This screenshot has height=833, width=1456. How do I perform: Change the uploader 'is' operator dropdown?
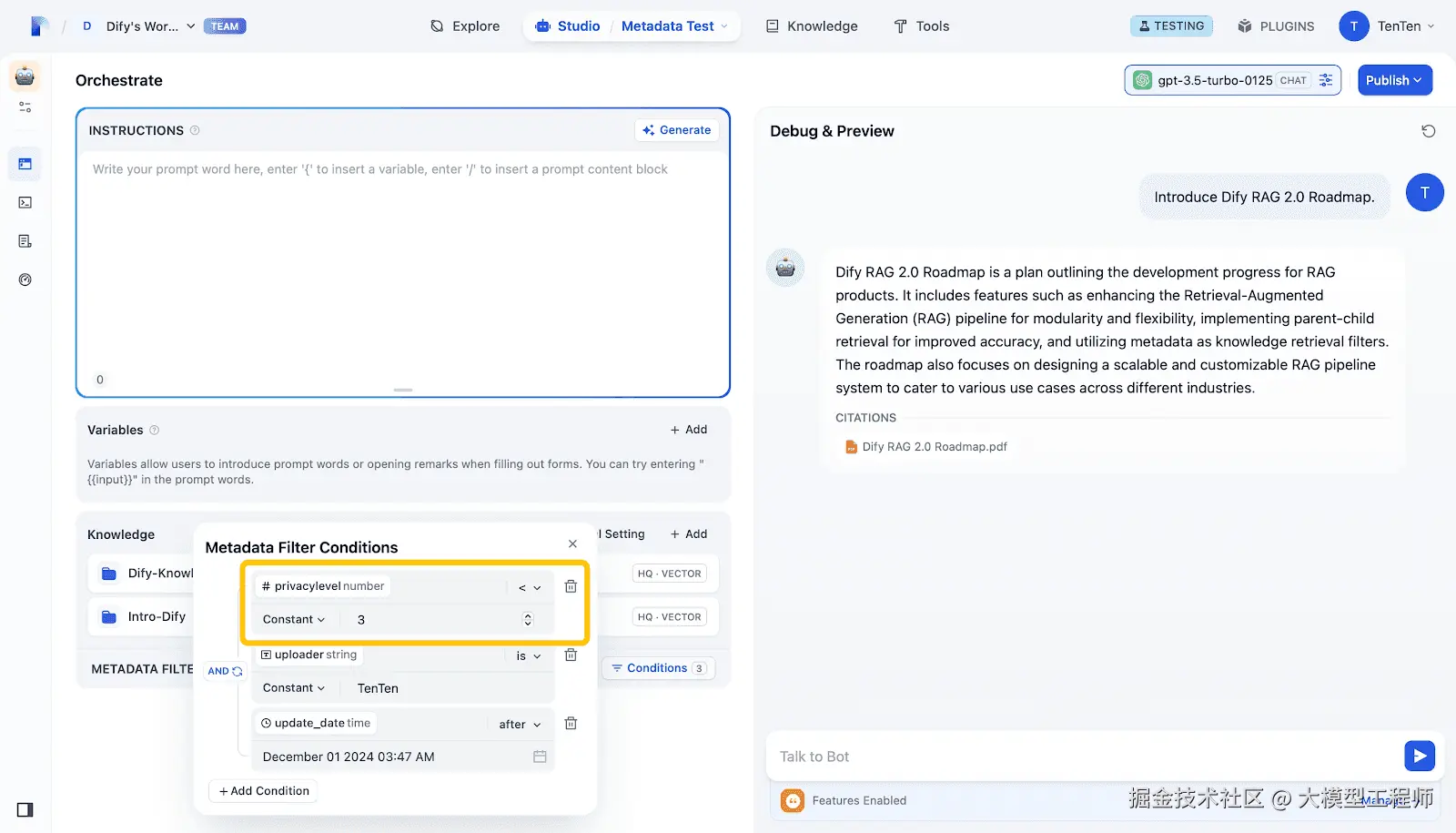pyautogui.click(x=529, y=656)
